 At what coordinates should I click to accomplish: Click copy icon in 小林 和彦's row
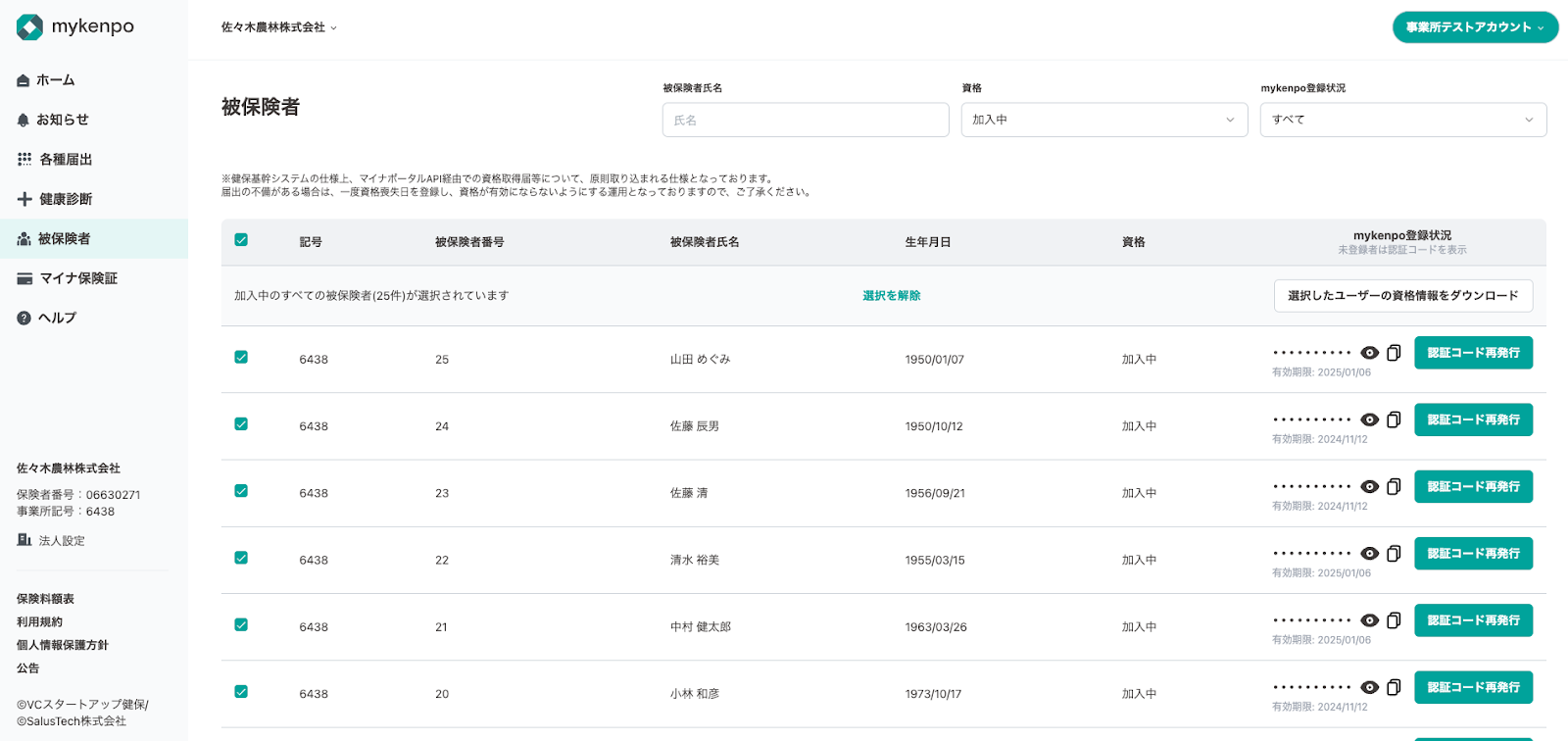coord(1394,687)
